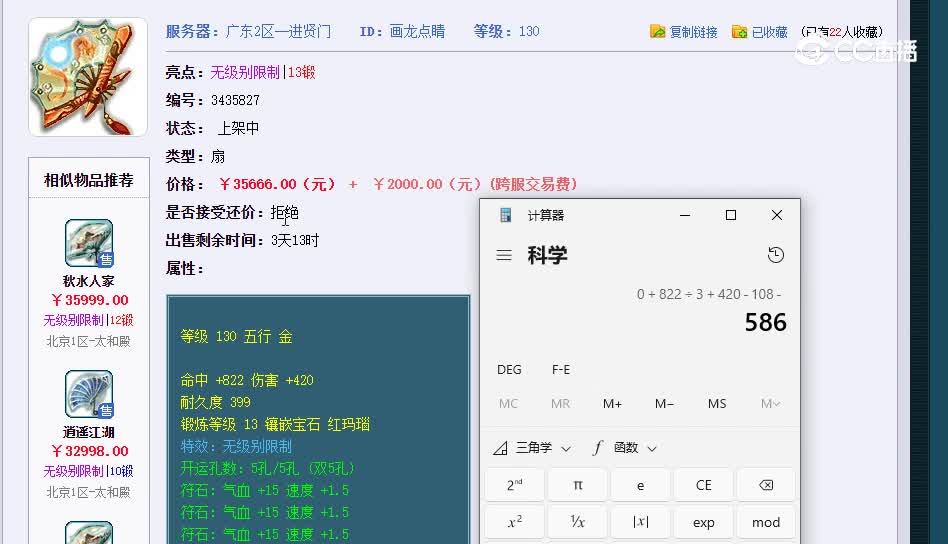Viewport: 948px width, 544px height.
Task: Click the price ¥35999.00 in recommendations
Action: [x=89, y=300]
